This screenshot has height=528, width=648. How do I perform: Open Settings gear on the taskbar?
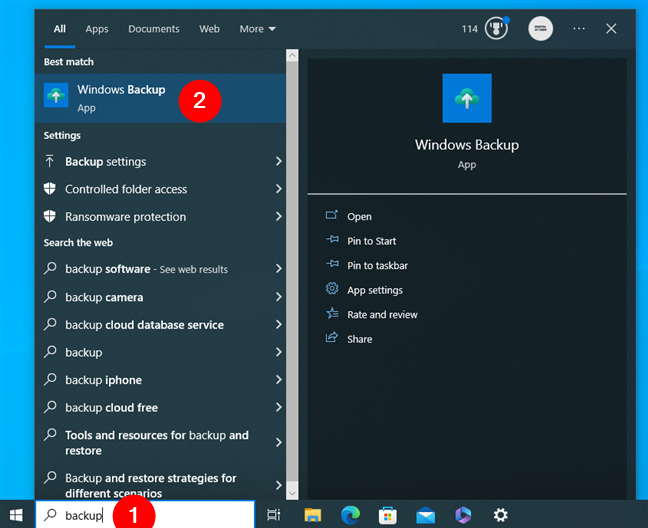click(500, 515)
